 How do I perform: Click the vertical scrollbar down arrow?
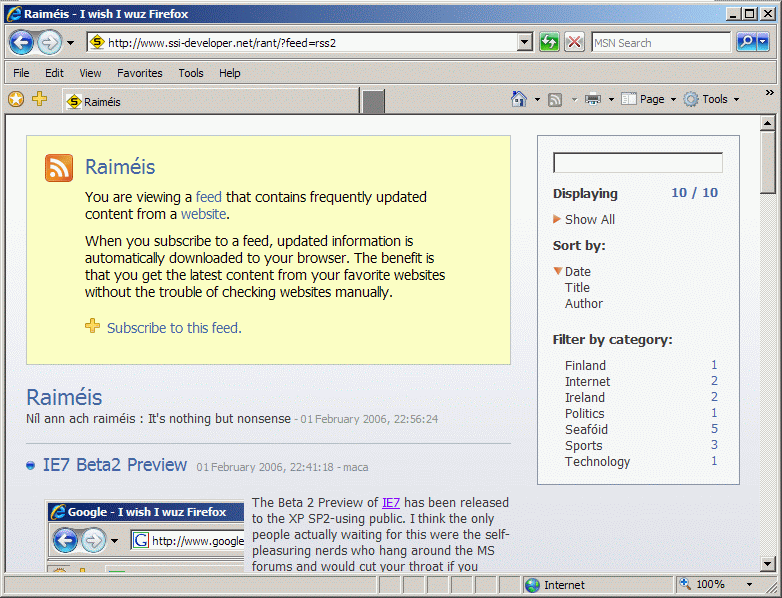coord(768,564)
